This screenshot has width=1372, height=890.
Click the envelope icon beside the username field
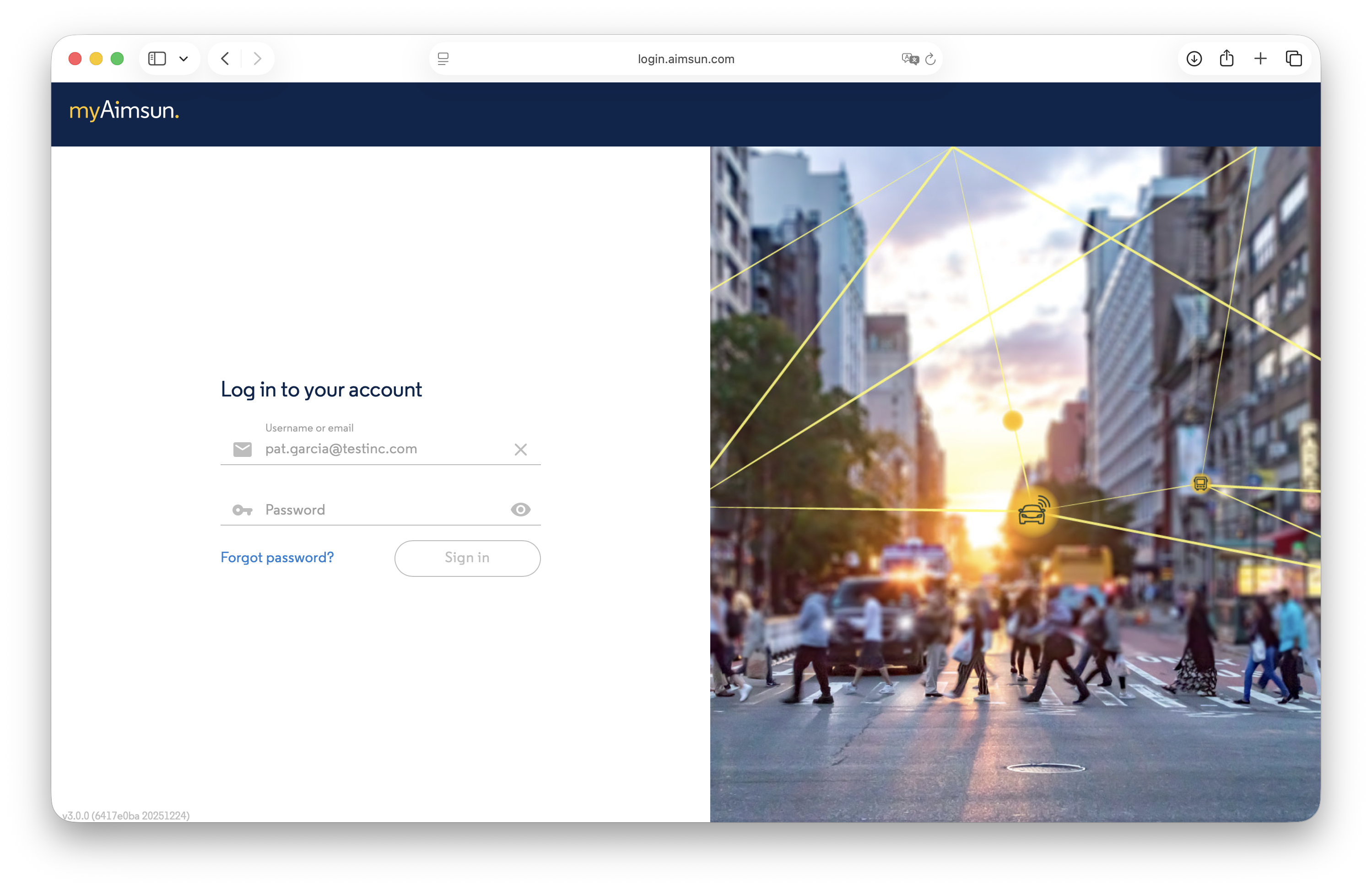coord(242,450)
